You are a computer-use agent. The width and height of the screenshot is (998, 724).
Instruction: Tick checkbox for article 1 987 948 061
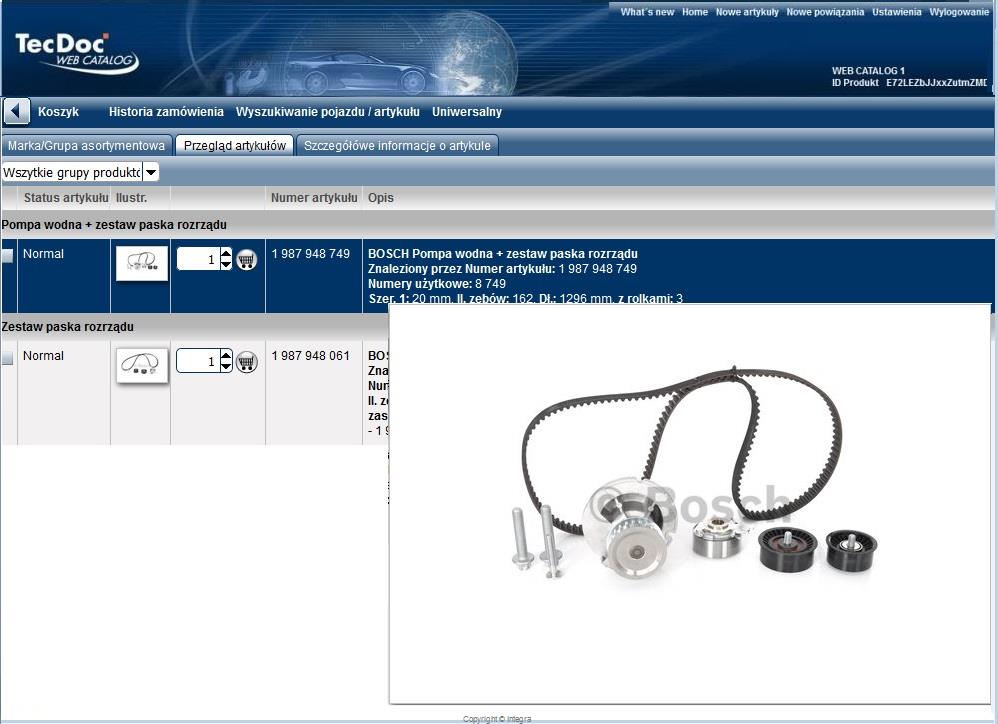pyautogui.click(x=8, y=358)
